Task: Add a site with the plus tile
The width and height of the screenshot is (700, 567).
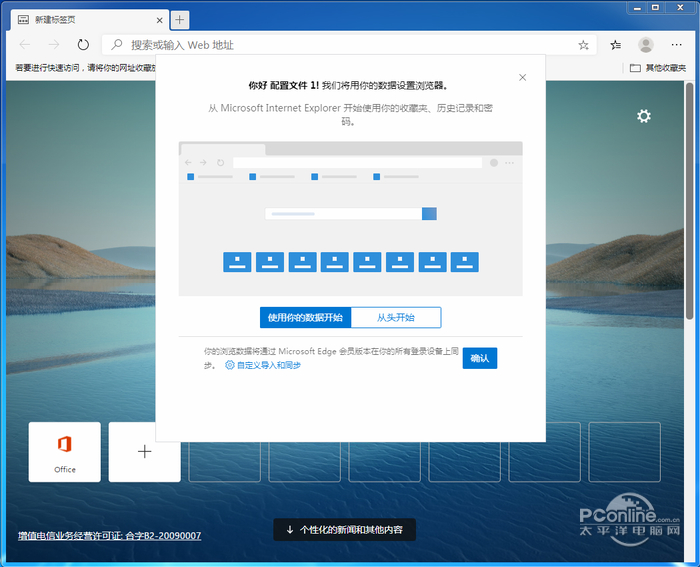Action: click(145, 452)
